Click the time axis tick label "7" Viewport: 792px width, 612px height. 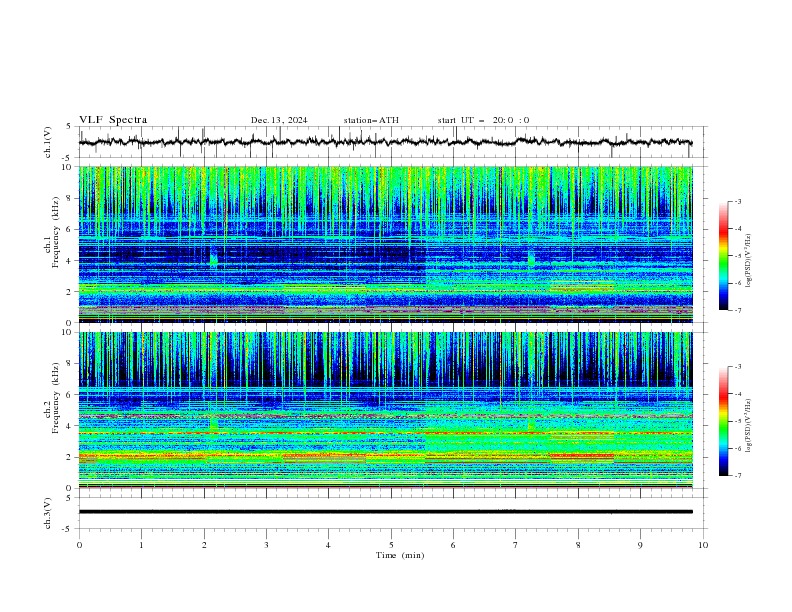coord(516,545)
